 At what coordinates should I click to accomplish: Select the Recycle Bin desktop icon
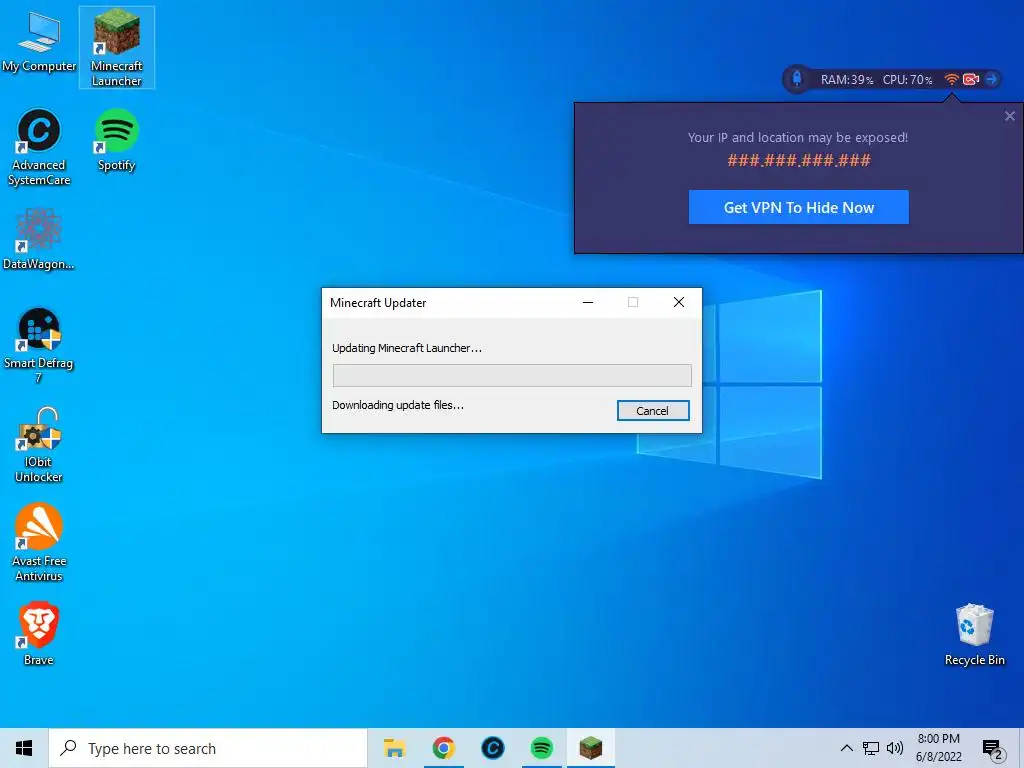coord(974,634)
